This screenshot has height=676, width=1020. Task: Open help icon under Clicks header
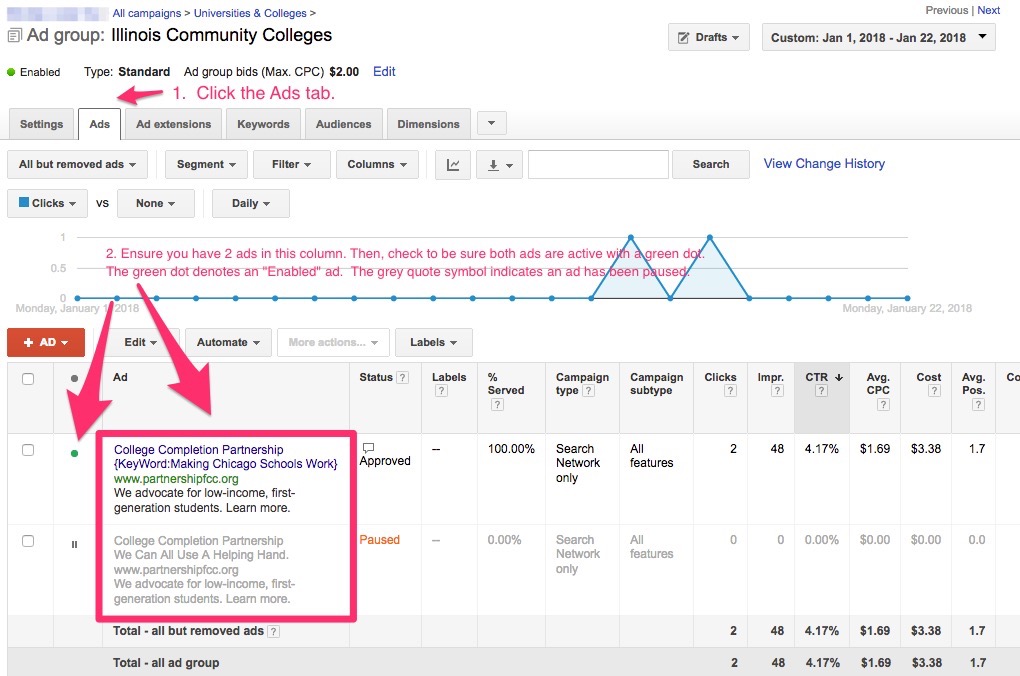tap(731, 390)
